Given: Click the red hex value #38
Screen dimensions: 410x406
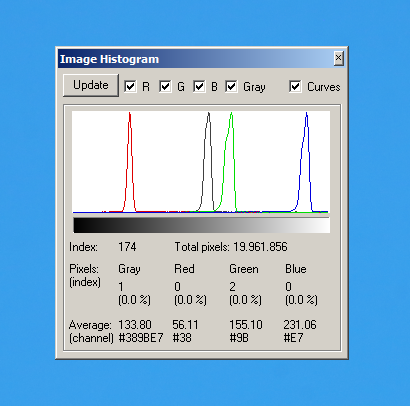Looking at the screenshot, I should click(182, 338).
